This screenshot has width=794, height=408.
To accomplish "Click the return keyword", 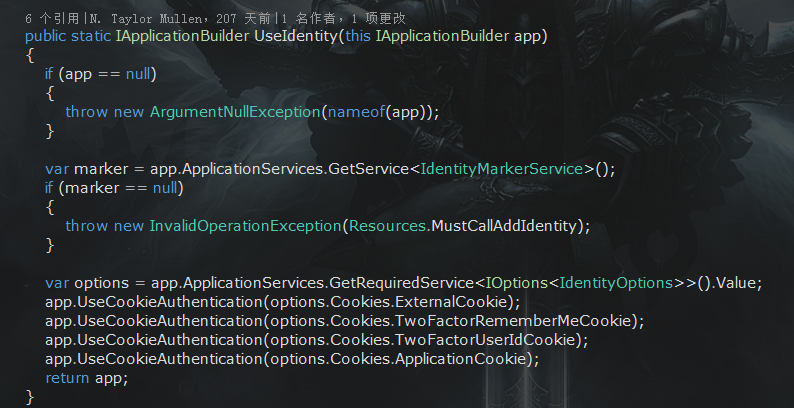I will 68,378.
